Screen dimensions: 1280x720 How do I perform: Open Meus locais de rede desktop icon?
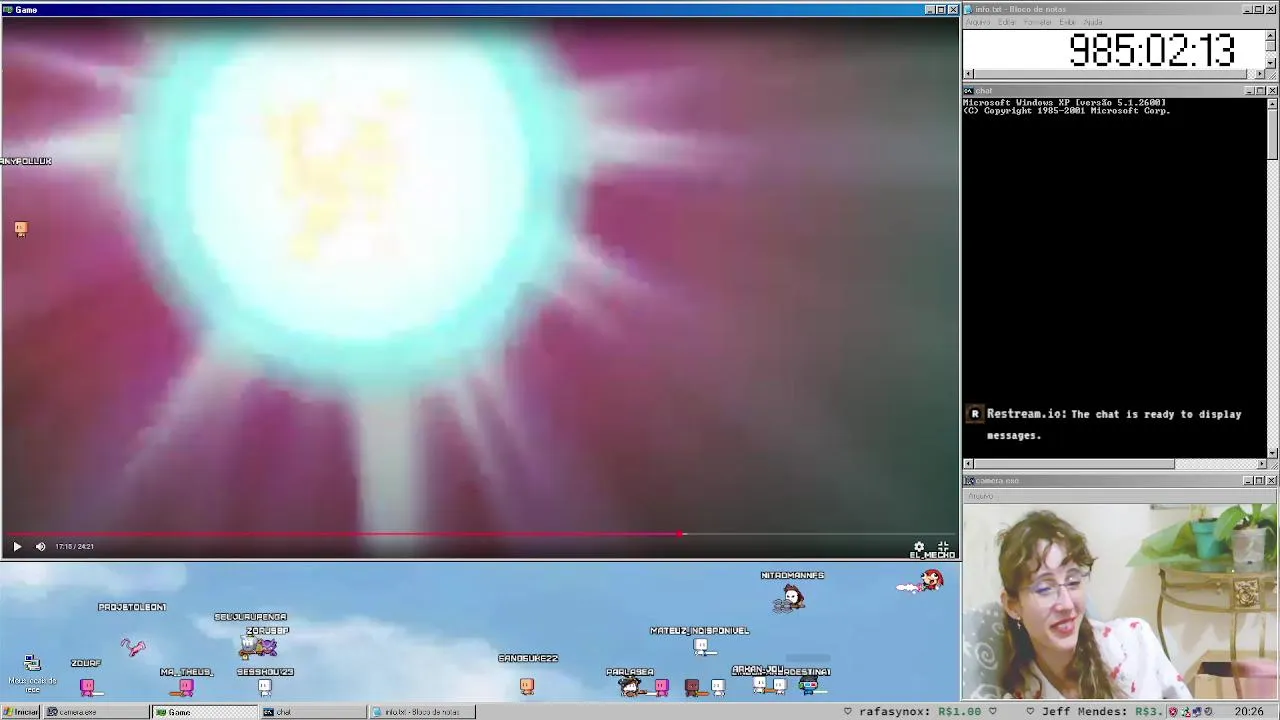tap(32, 675)
